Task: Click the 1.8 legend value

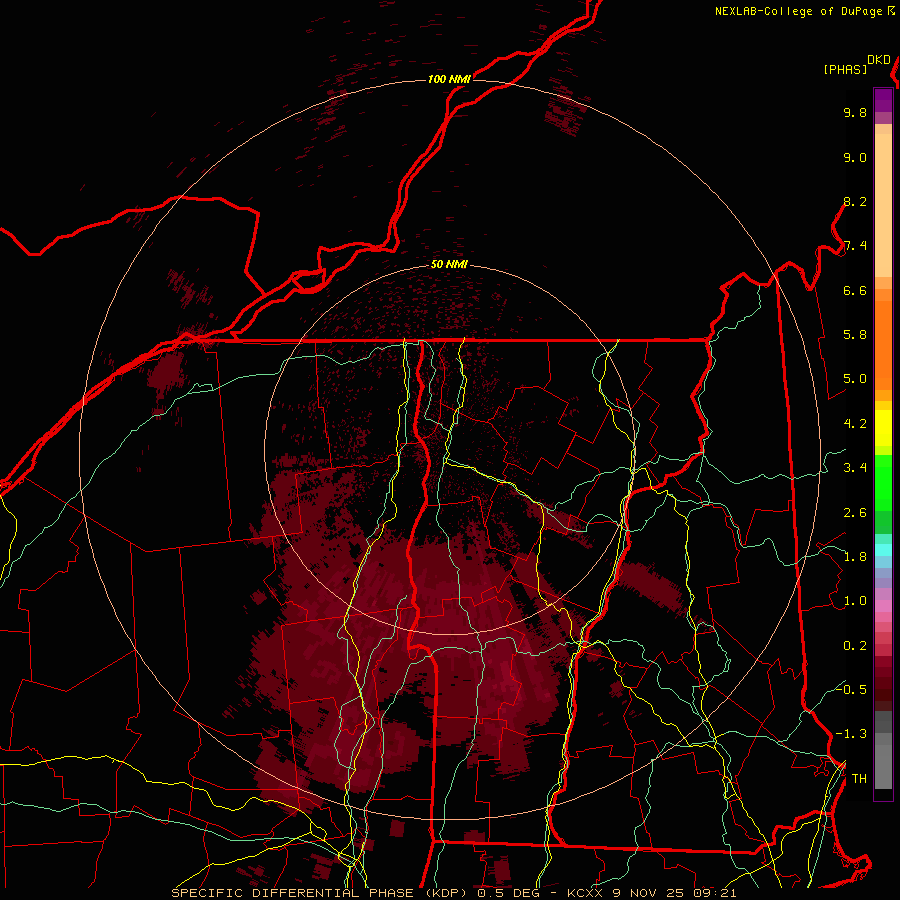Action: 855,557
